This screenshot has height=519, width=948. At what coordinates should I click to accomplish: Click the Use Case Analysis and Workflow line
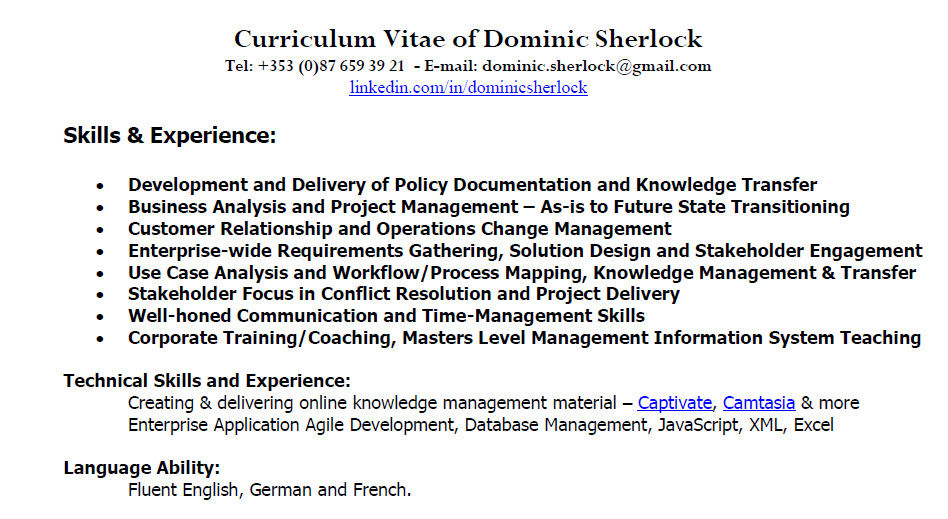coord(521,273)
